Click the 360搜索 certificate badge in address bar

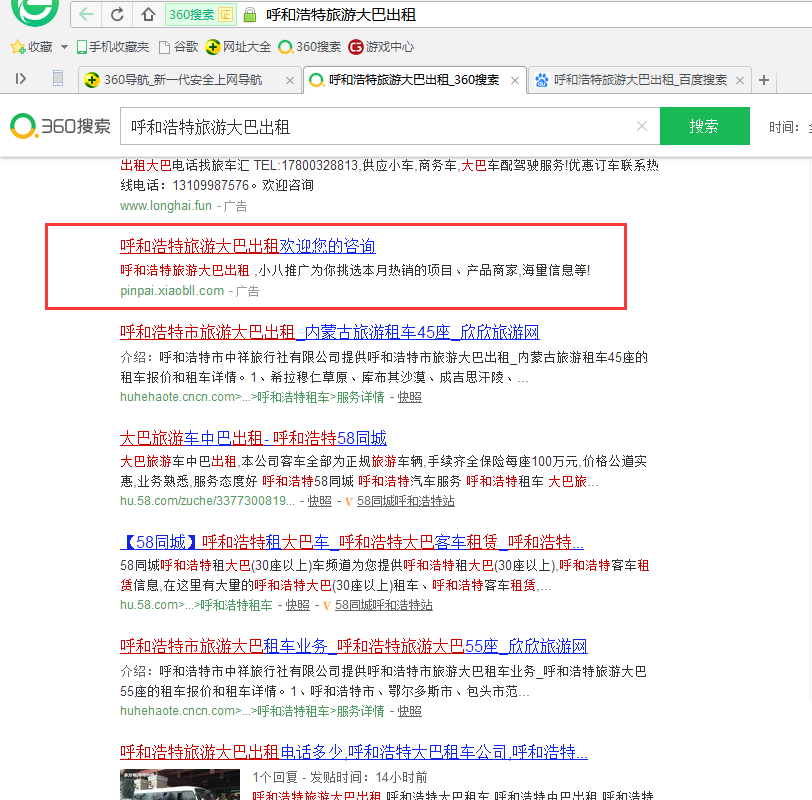200,15
